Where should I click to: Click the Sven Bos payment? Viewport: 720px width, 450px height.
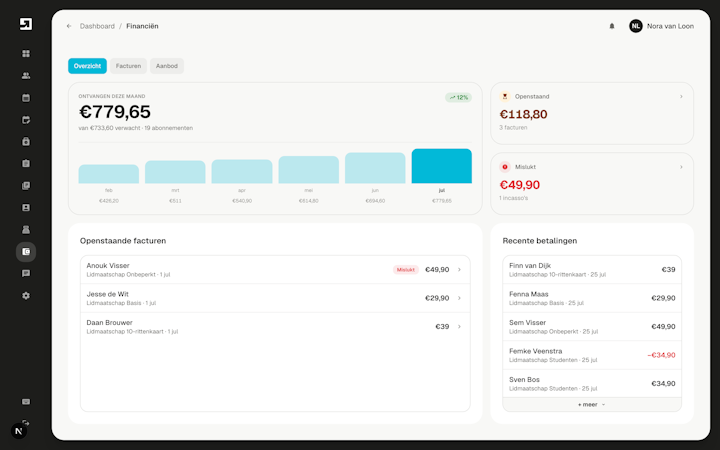coord(592,384)
